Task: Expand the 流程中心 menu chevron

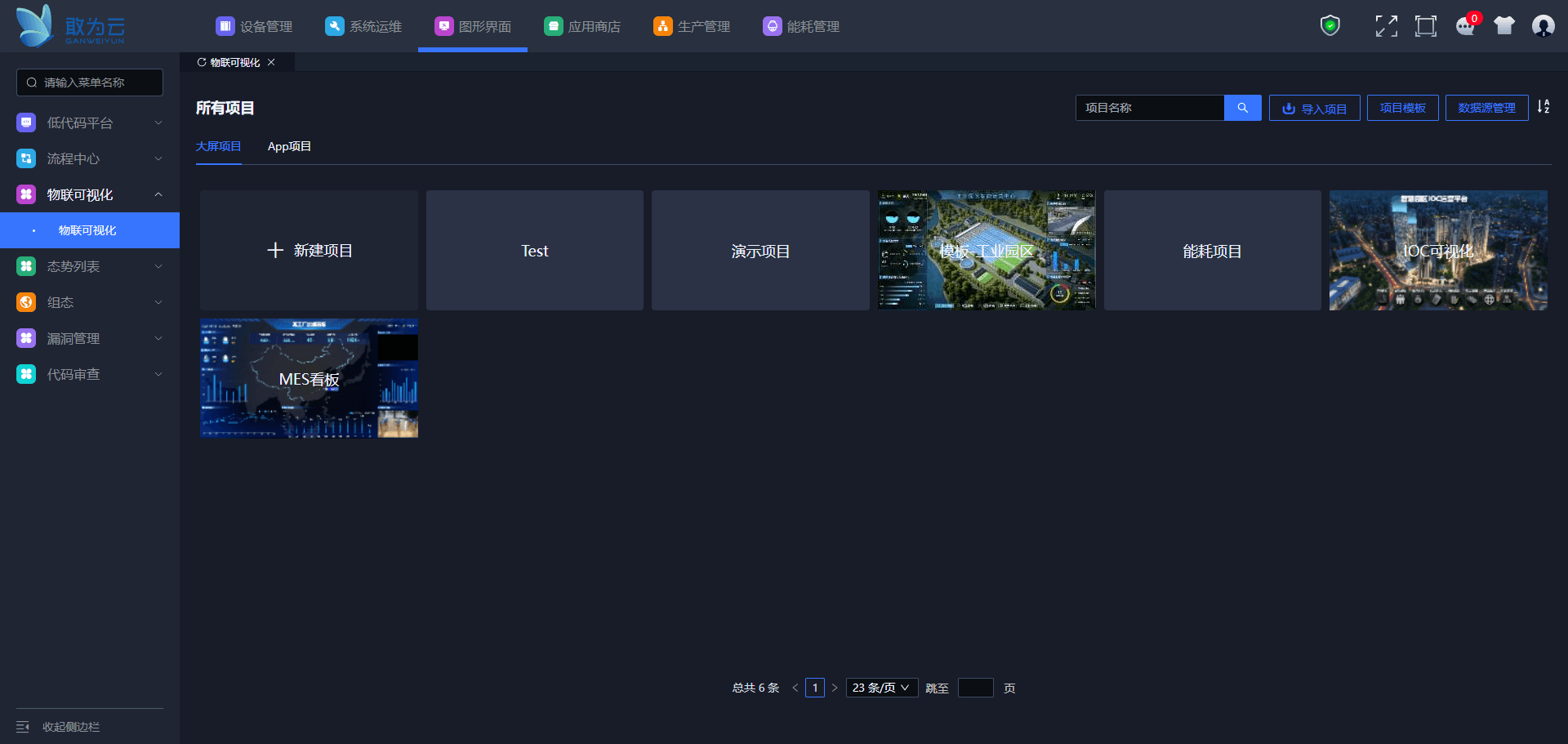Action: tap(158, 158)
